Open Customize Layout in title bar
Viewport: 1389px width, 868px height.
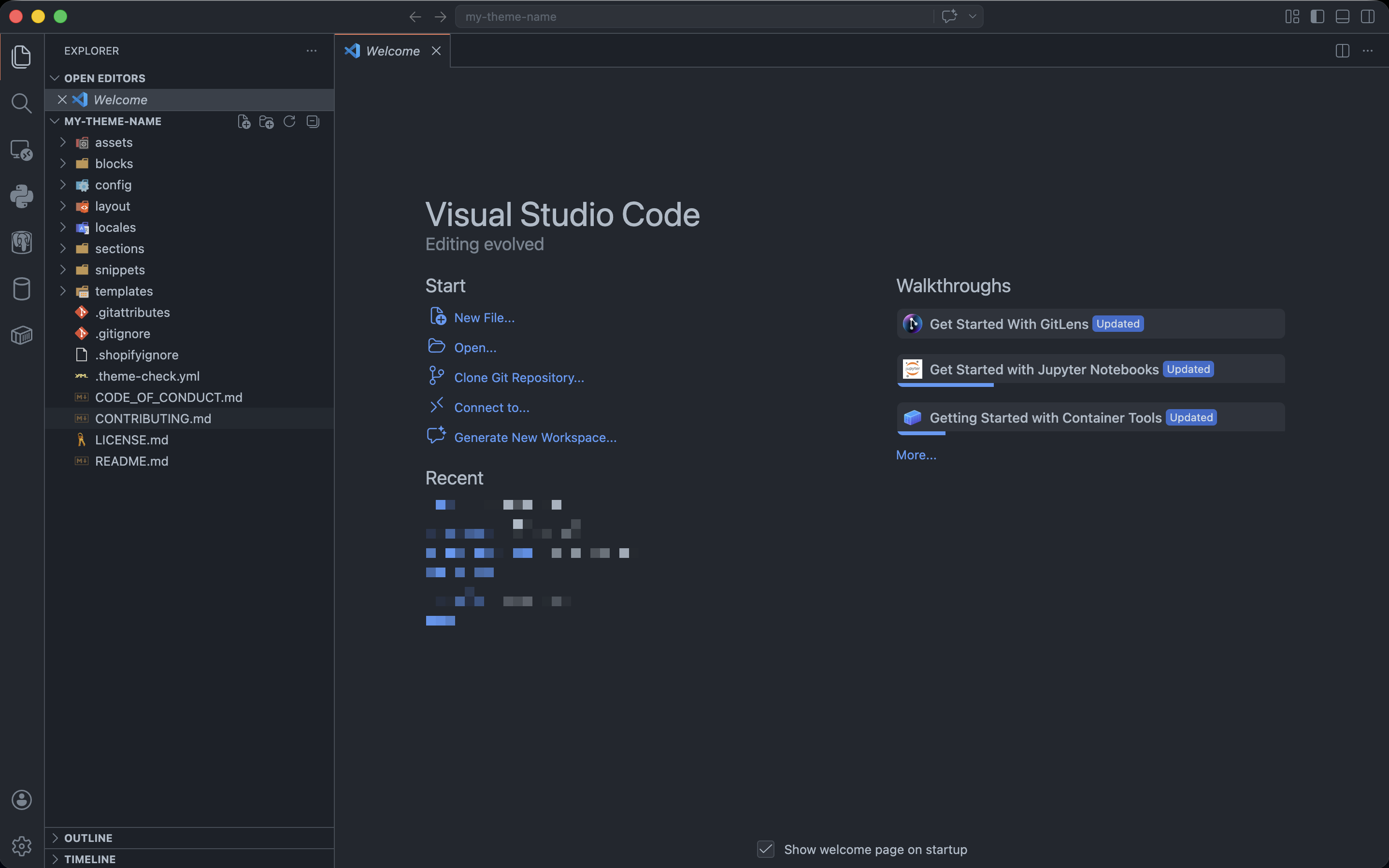(x=1292, y=16)
